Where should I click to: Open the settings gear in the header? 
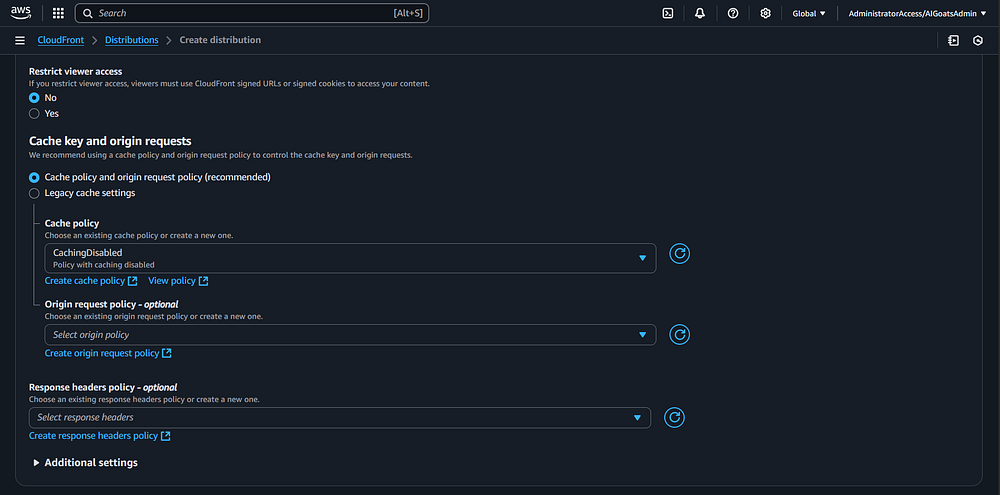tap(765, 14)
